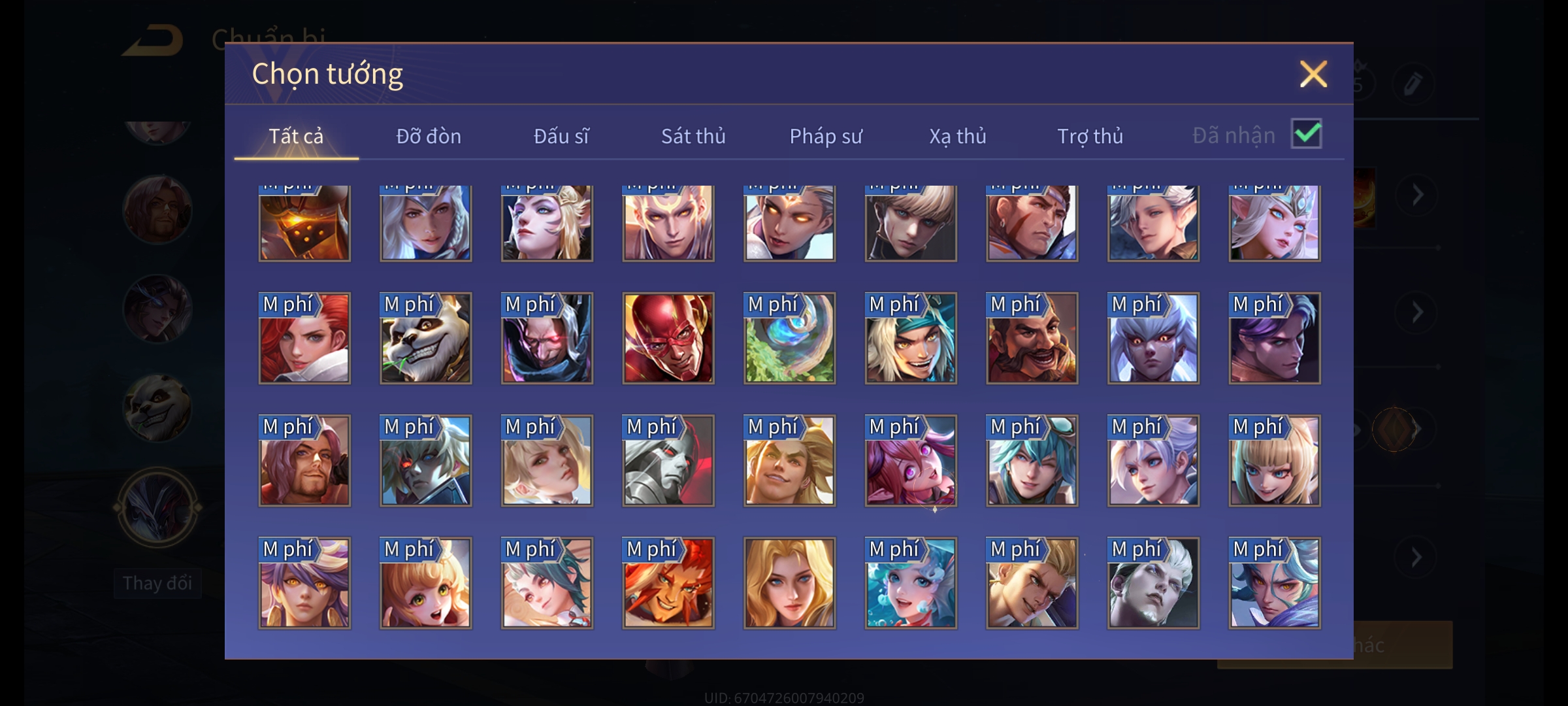Select the gray armored knight red-eyed portrait

coord(668,460)
